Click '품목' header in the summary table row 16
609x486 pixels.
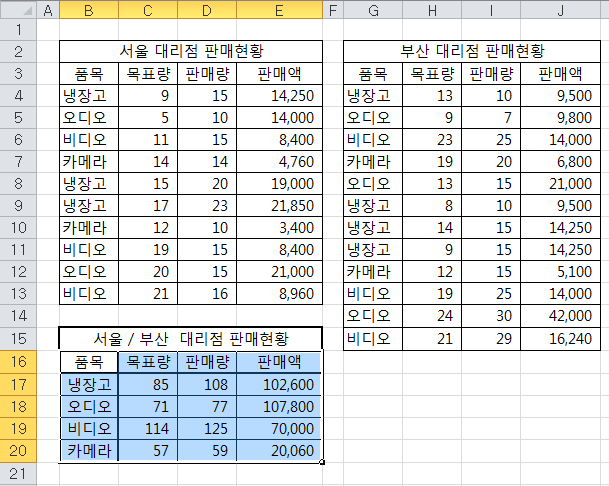[89, 362]
